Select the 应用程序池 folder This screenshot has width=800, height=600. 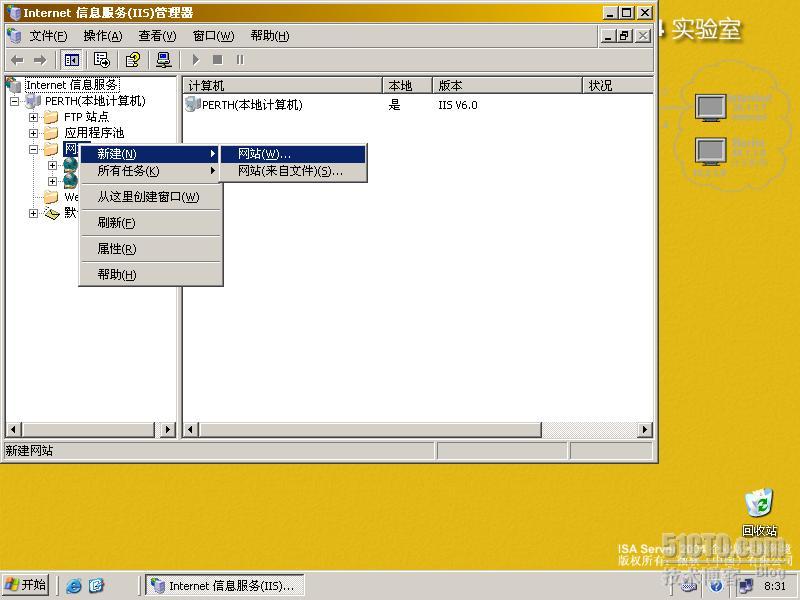coord(94,133)
